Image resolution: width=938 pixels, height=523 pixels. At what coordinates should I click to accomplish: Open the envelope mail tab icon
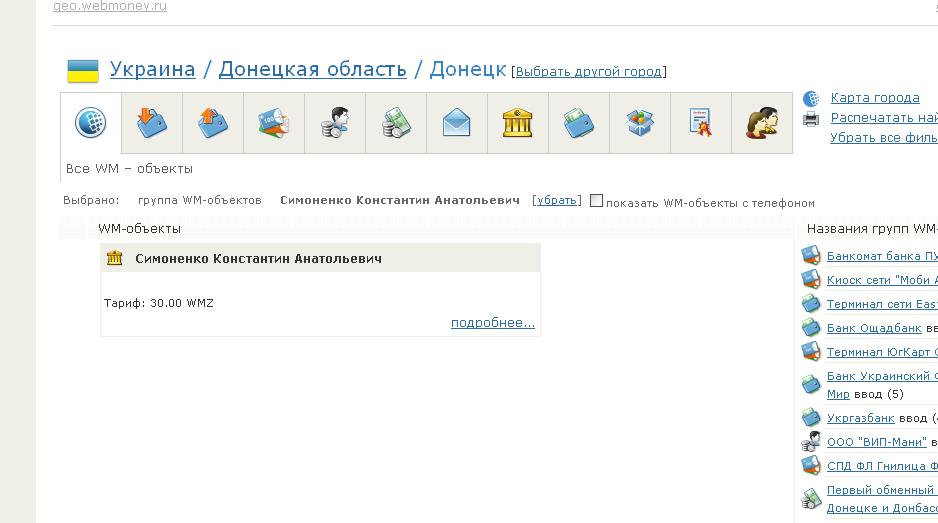457,123
